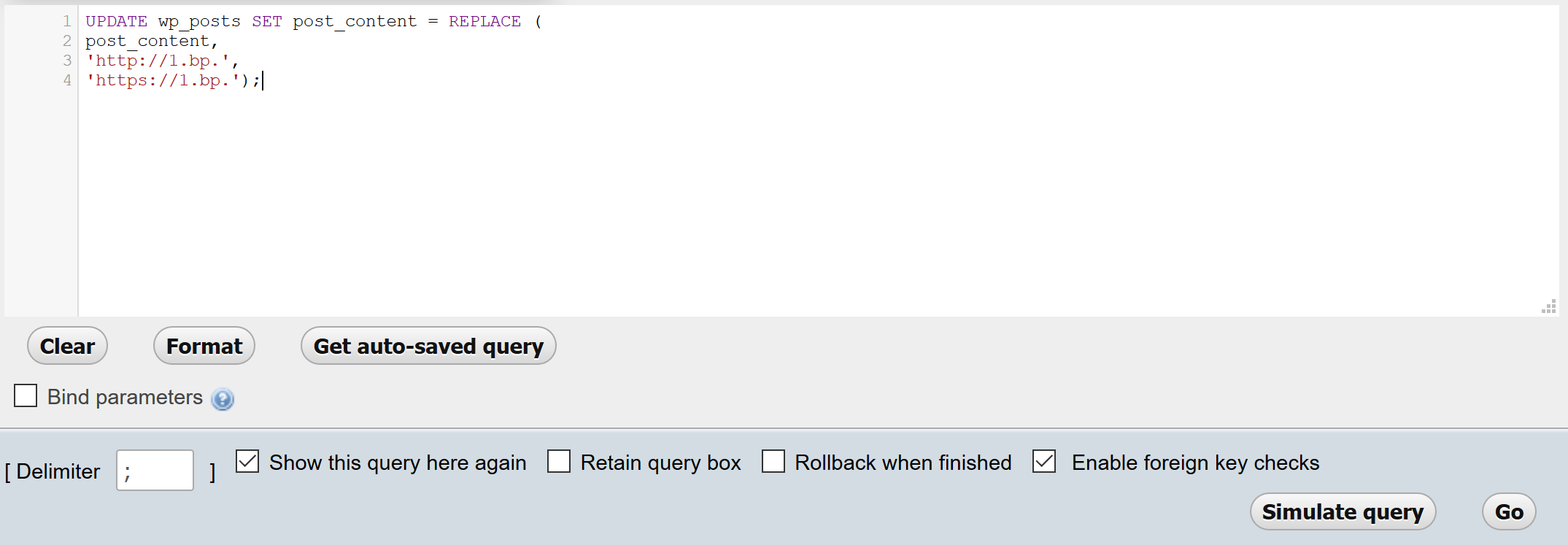The width and height of the screenshot is (1568, 545).
Task: Click post_content on line 2
Action: (147, 41)
